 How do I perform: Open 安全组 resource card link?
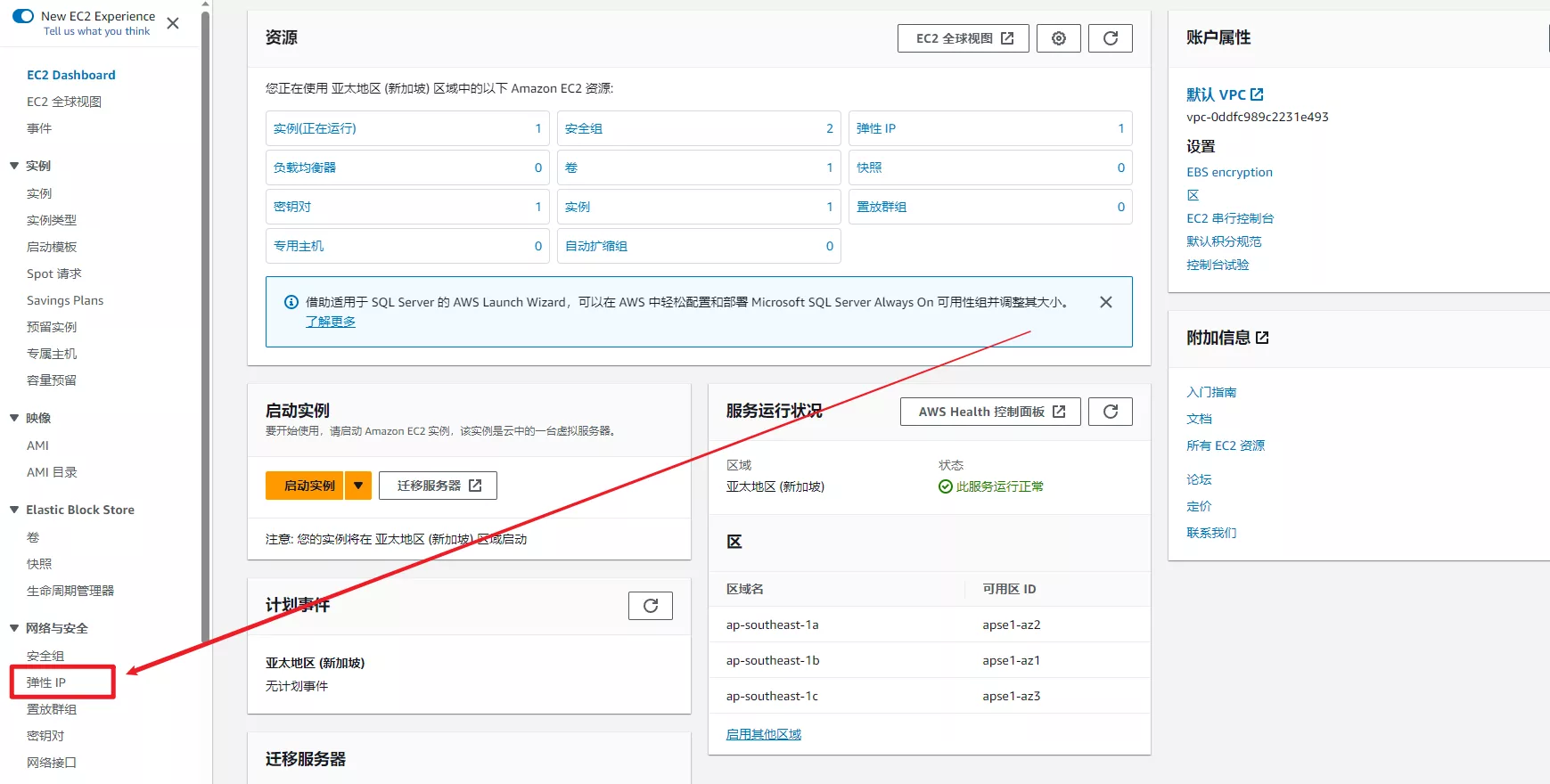coord(584,128)
